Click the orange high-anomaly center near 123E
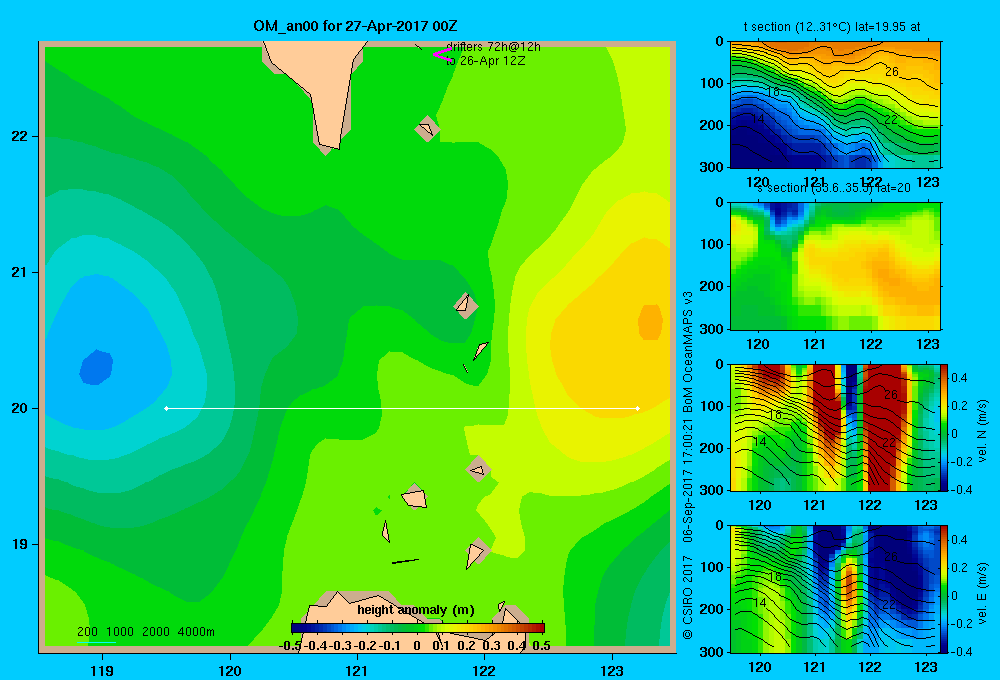This screenshot has width=1000, height=680. (x=651, y=322)
